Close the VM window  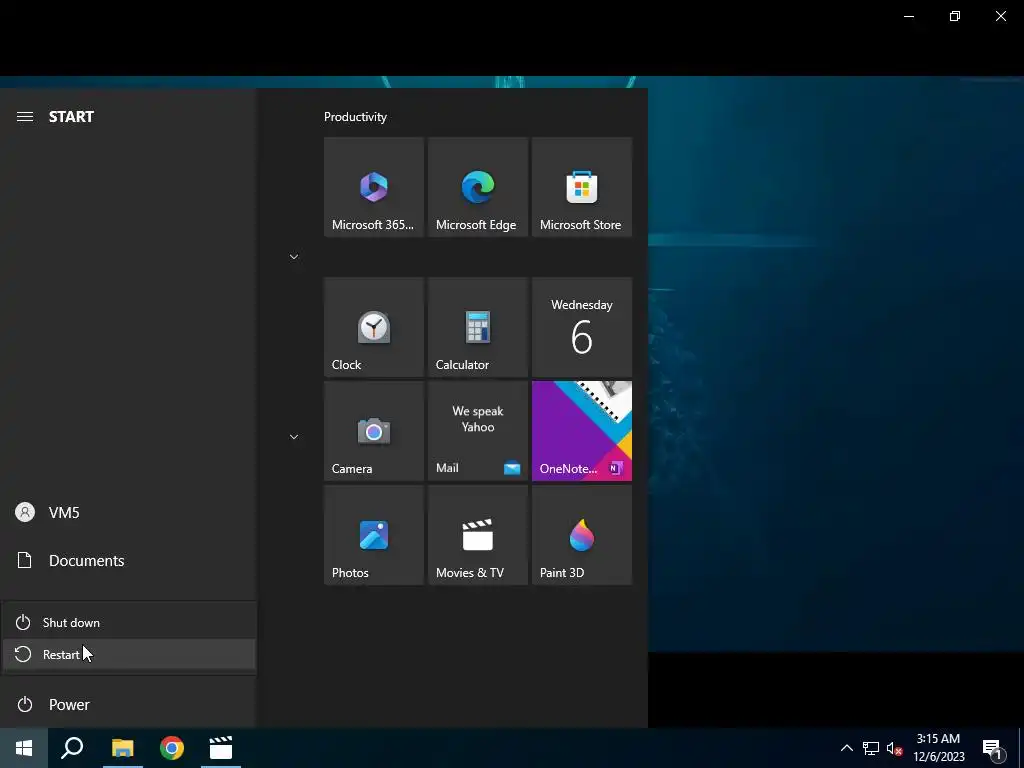pos(1000,16)
